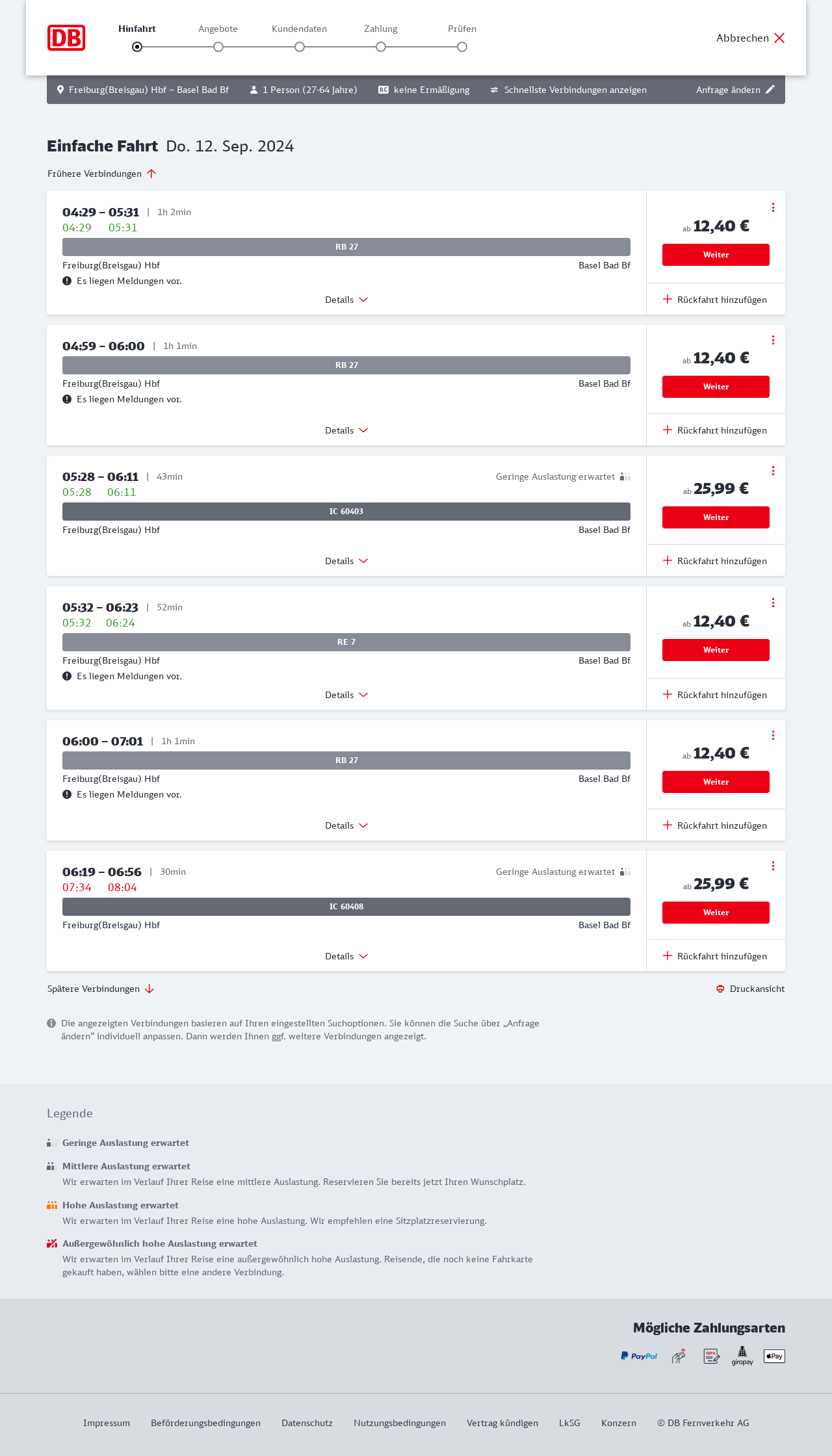Load later connections via Spätere Verbindungen

point(101,989)
